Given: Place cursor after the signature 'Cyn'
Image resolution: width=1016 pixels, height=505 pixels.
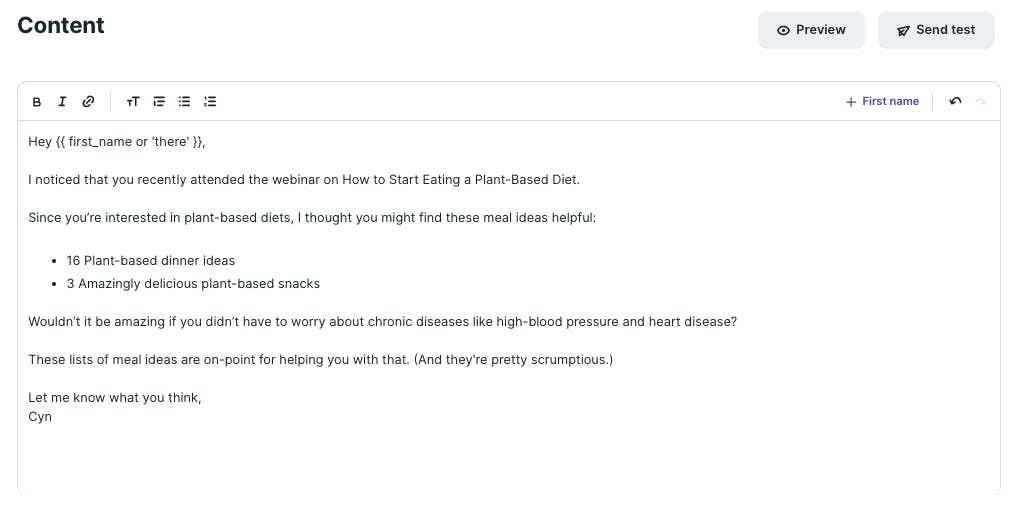Looking at the screenshot, I should 52,417.
